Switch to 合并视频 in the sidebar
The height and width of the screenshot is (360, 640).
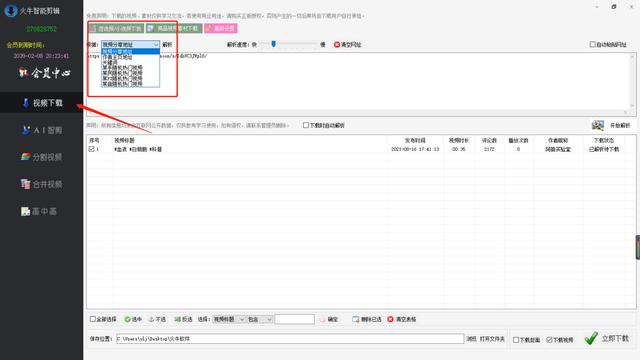point(41,184)
